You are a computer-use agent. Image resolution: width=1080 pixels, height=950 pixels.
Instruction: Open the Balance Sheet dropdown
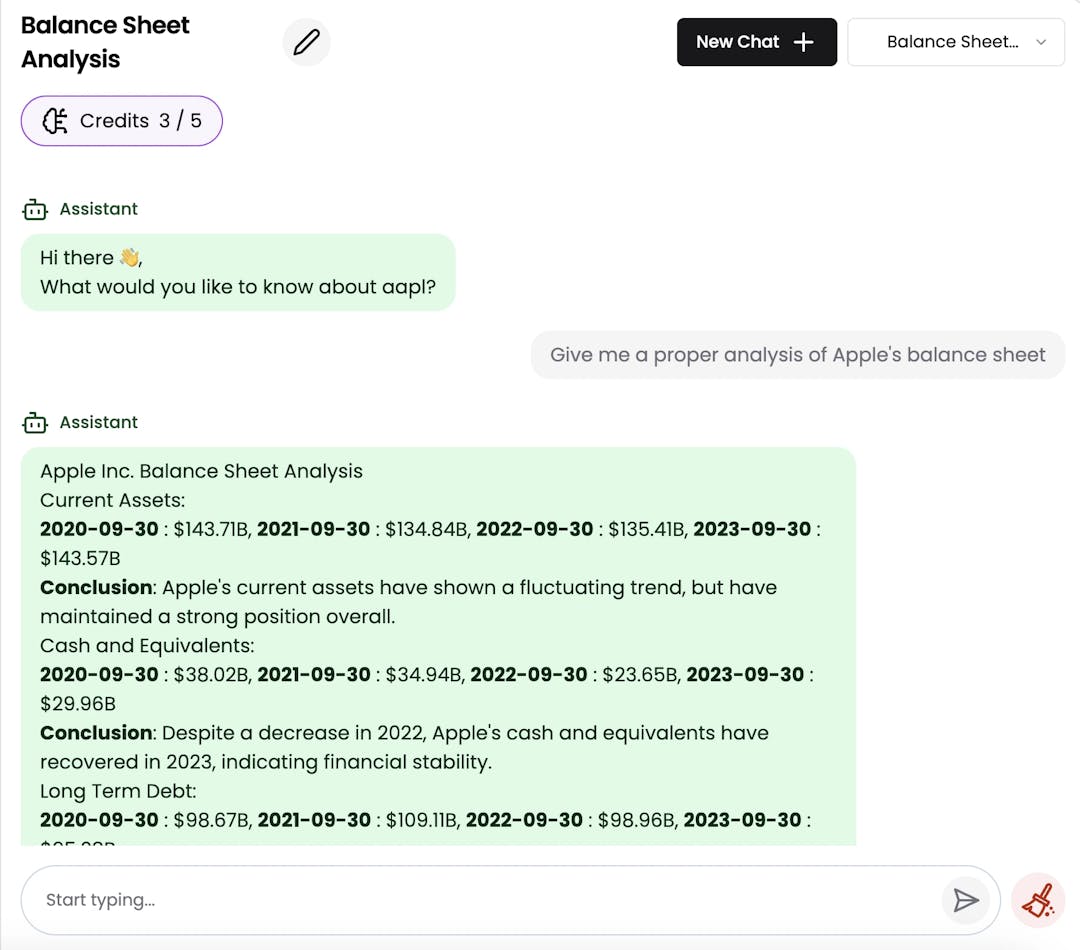955,42
